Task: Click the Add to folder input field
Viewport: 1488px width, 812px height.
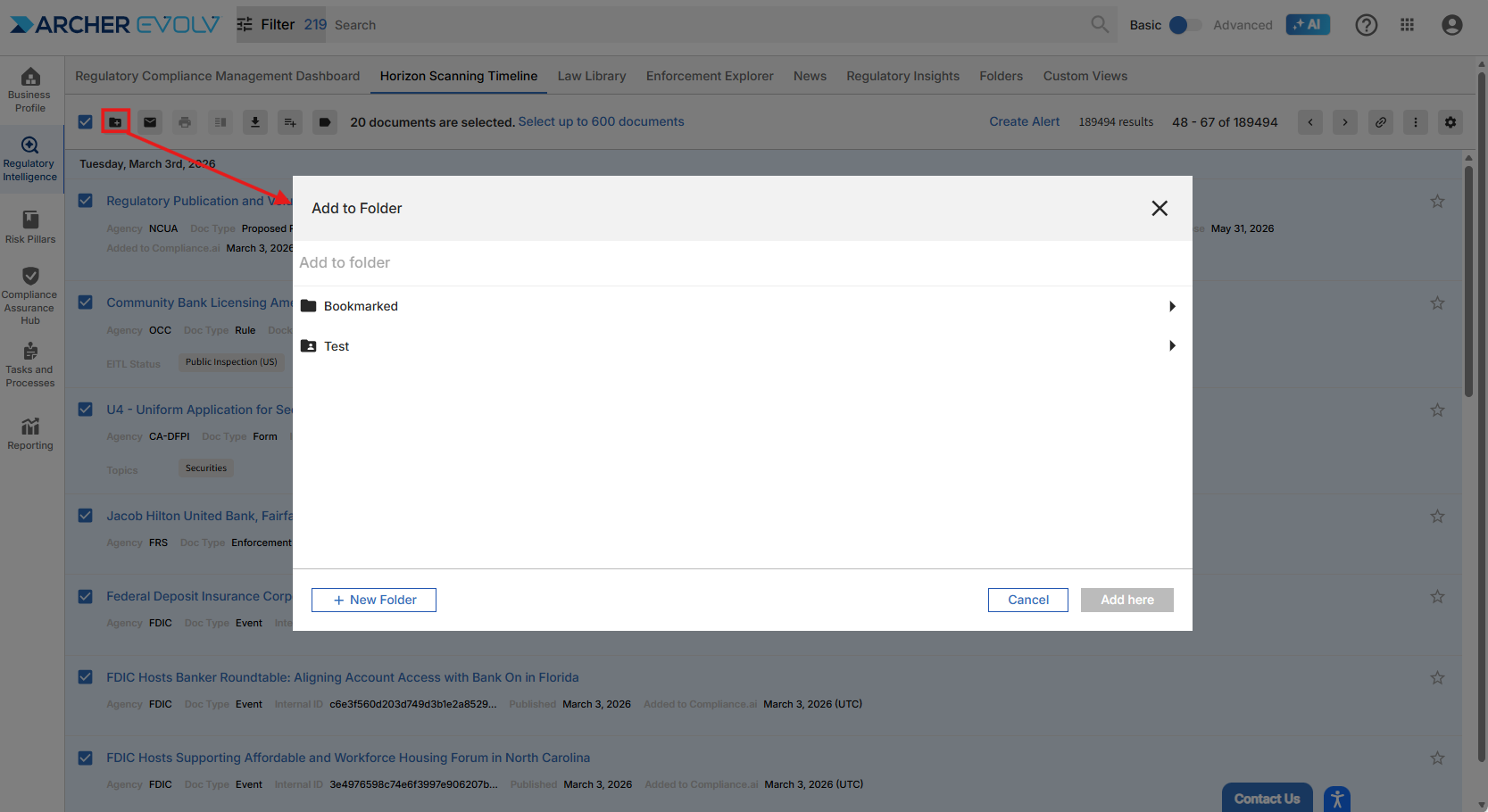Action: coord(741,262)
